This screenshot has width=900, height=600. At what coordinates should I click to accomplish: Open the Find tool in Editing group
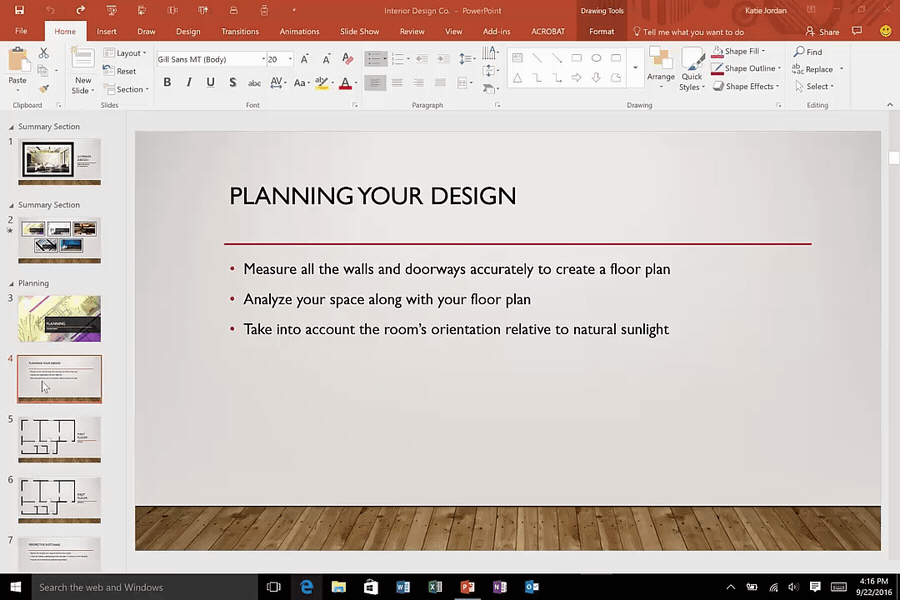808,51
